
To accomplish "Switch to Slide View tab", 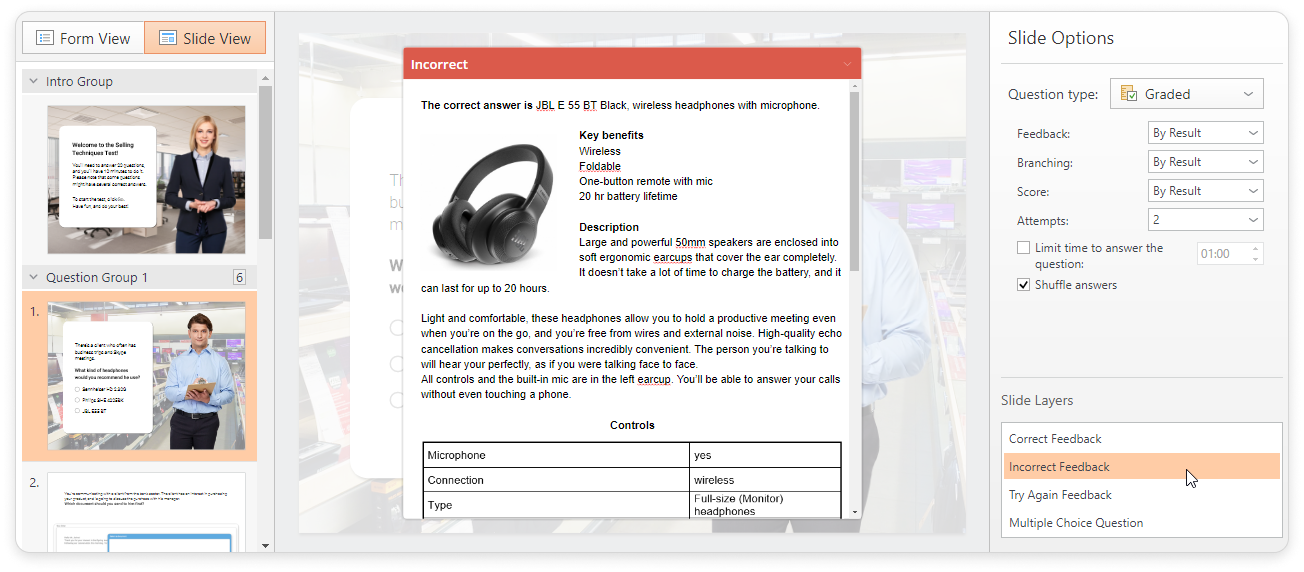I will (205, 38).
